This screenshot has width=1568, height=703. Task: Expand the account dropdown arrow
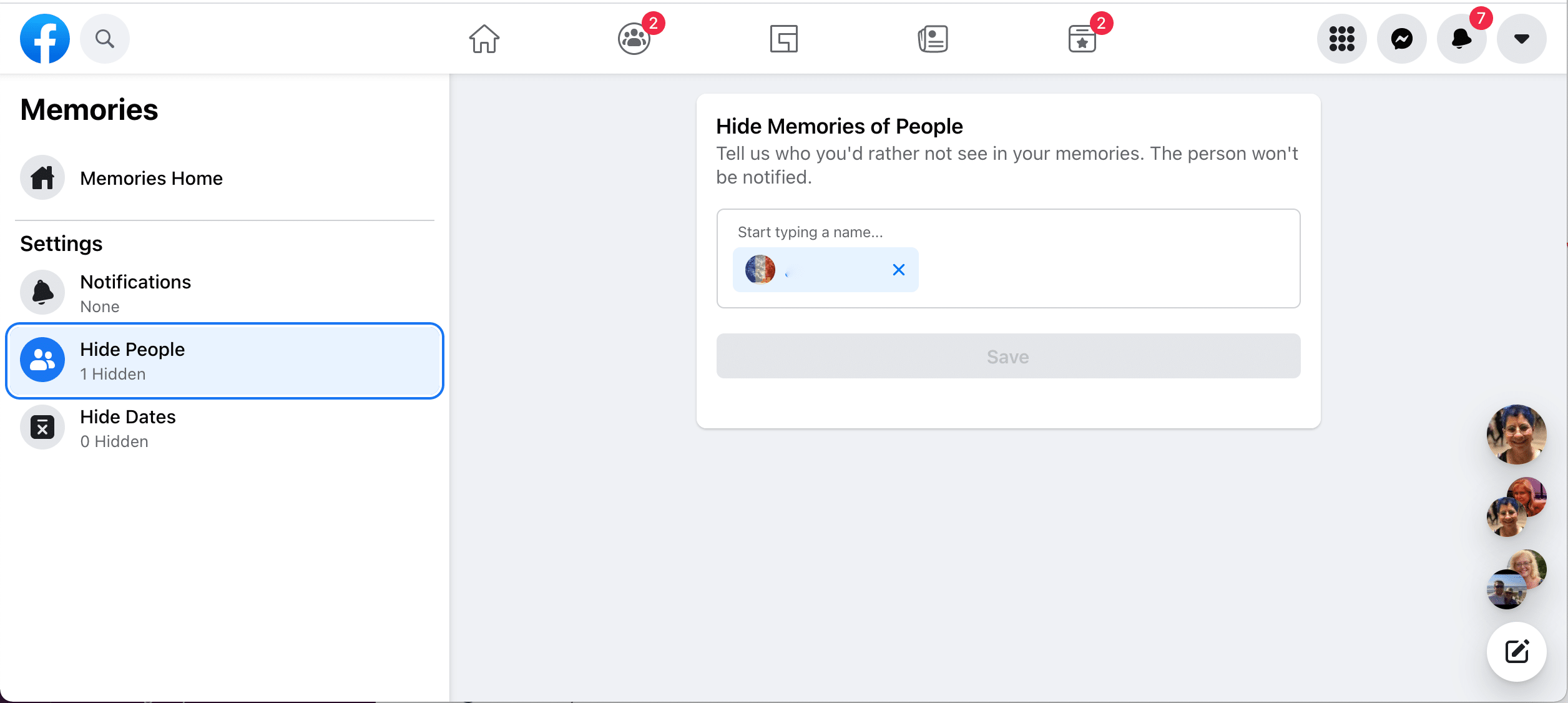click(x=1521, y=39)
